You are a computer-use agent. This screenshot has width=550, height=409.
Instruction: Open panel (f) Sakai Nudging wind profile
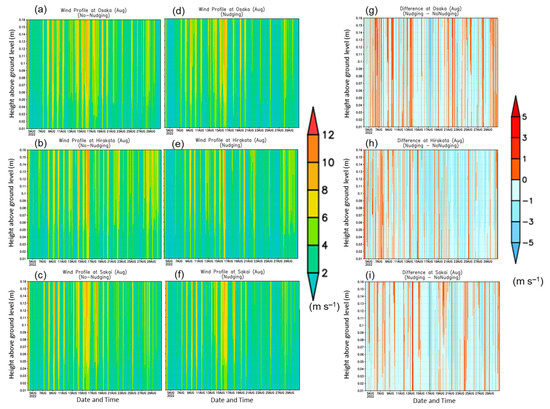pos(232,335)
